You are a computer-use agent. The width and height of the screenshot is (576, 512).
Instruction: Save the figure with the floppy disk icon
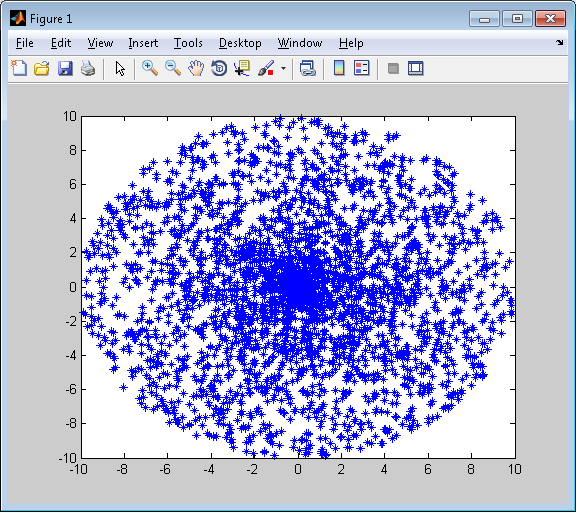tap(65, 68)
